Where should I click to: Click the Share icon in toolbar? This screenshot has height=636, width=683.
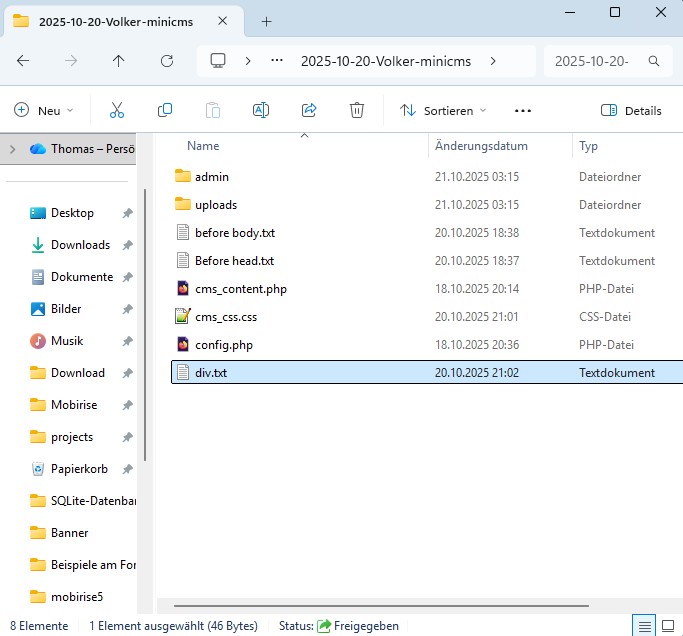[x=309, y=110]
